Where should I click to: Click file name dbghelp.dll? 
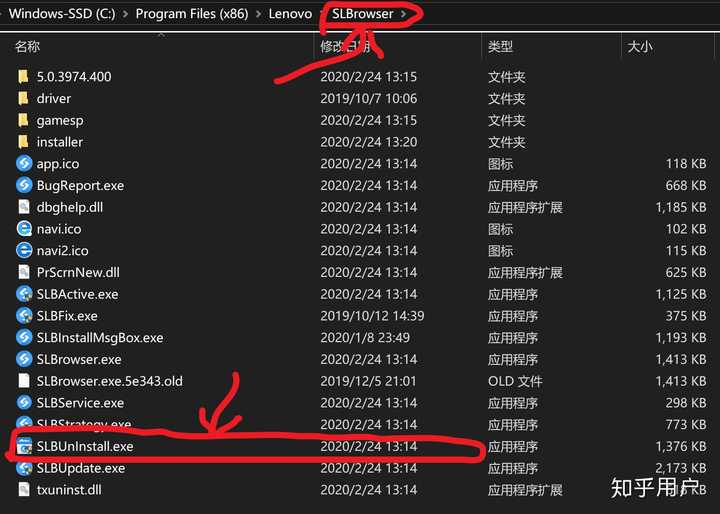click(70, 207)
